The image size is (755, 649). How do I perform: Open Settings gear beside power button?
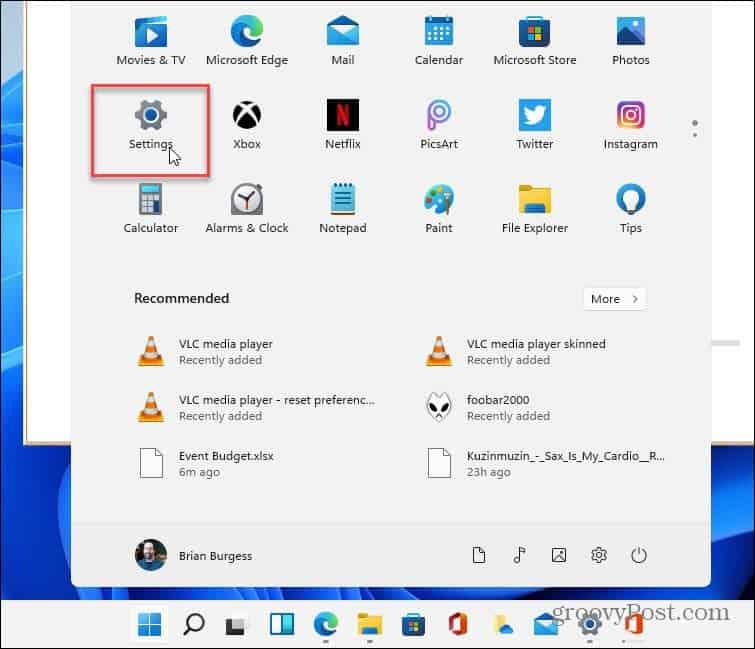599,555
